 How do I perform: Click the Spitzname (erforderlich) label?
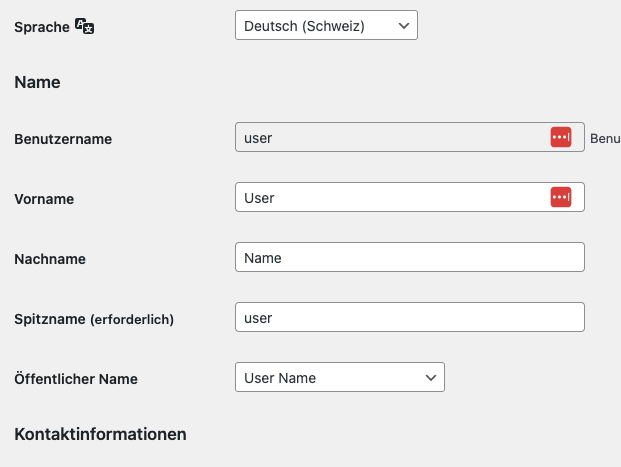[x=94, y=319]
